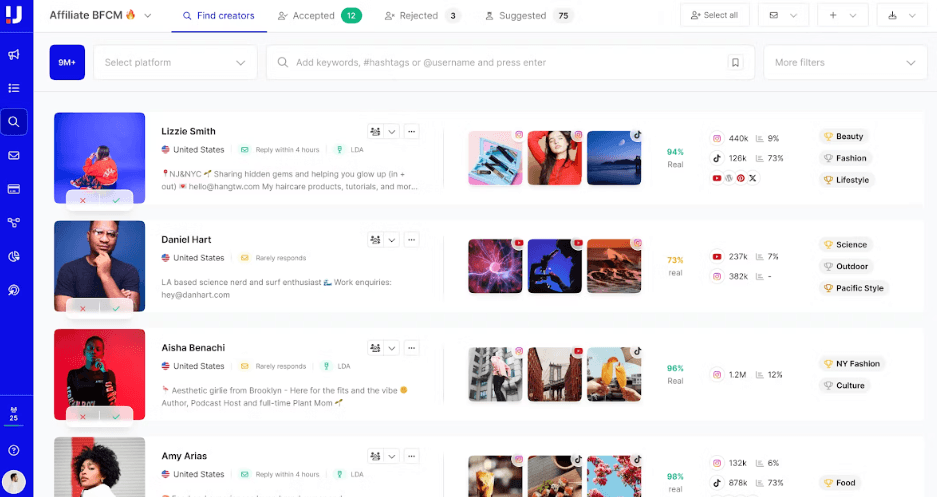Open Lizzie Smith's profile name link
The image size is (937, 497).
click(188, 131)
